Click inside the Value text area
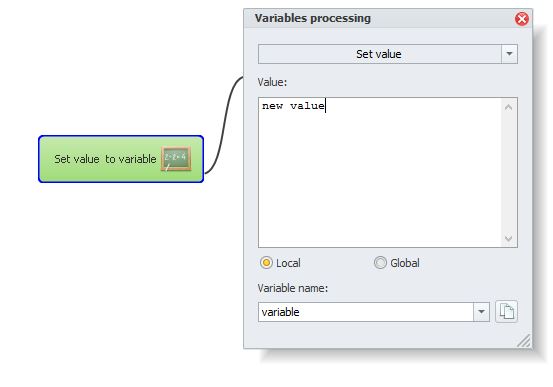This screenshot has height=387, width=553. [x=380, y=173]
